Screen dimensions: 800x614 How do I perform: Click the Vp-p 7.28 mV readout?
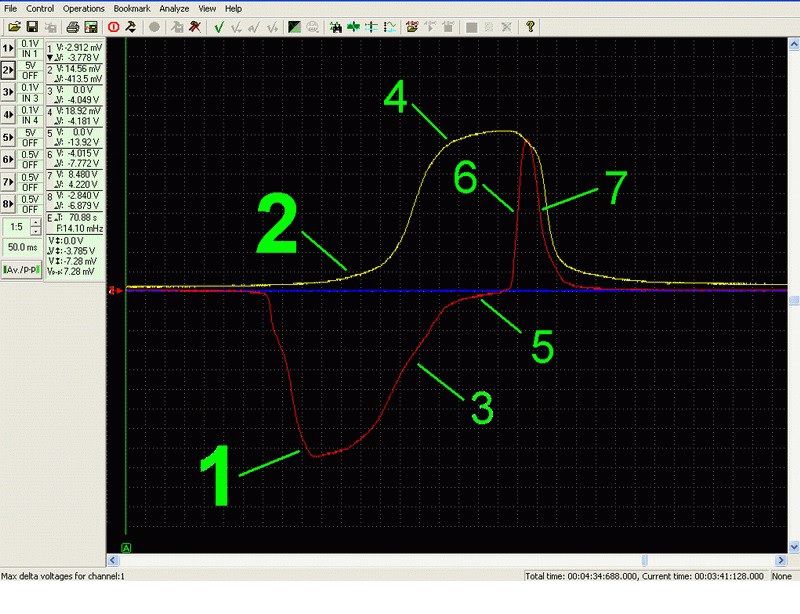coord(71,272)
